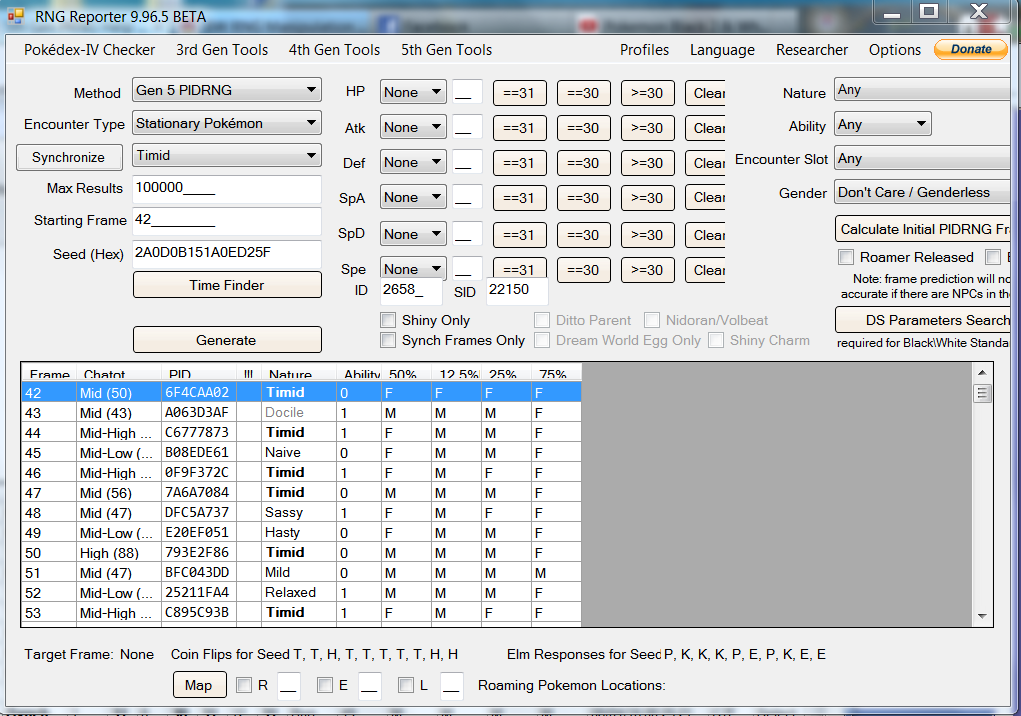Click the results table scrollbar thumb
1021x716 pixels.
(982, 393)
